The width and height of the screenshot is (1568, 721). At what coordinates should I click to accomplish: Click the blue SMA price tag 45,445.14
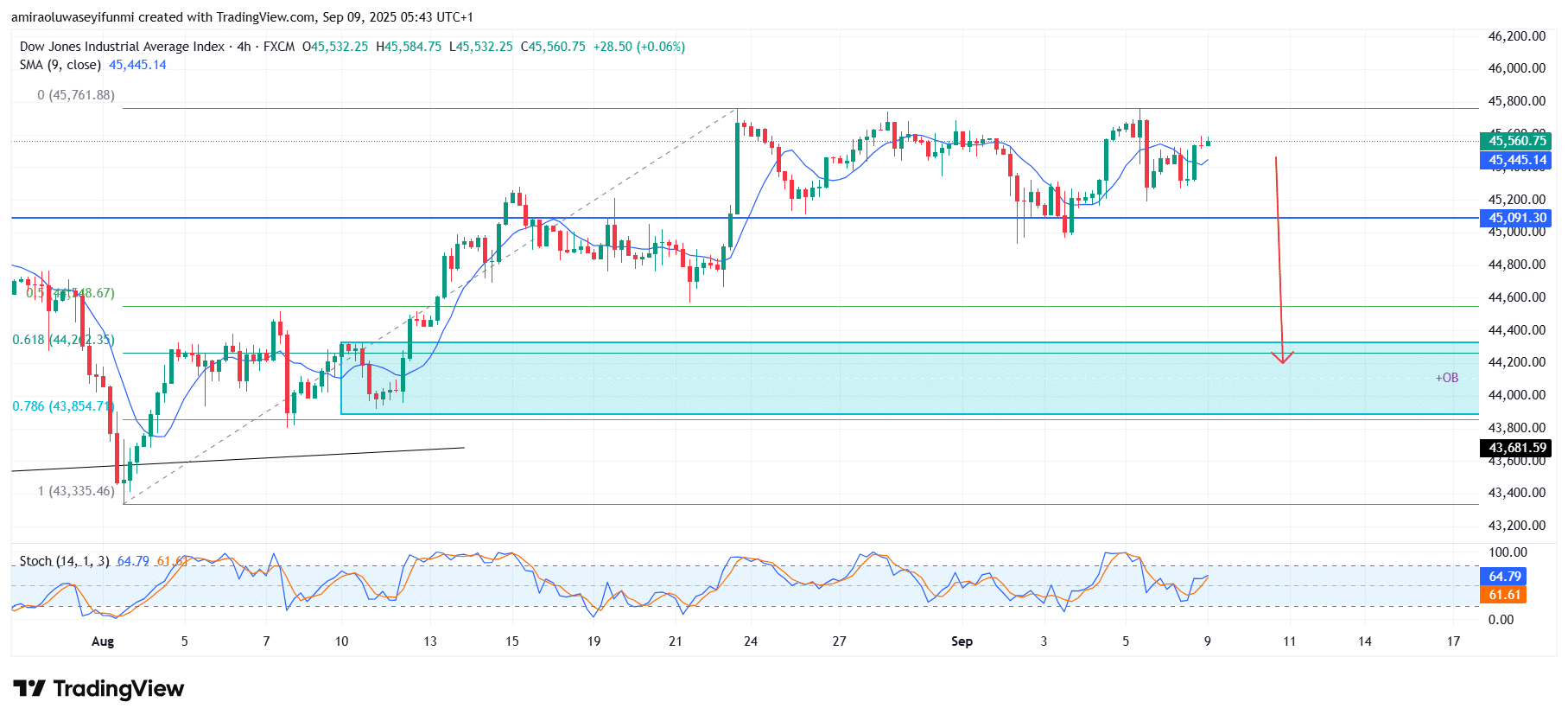point(1517,160)
